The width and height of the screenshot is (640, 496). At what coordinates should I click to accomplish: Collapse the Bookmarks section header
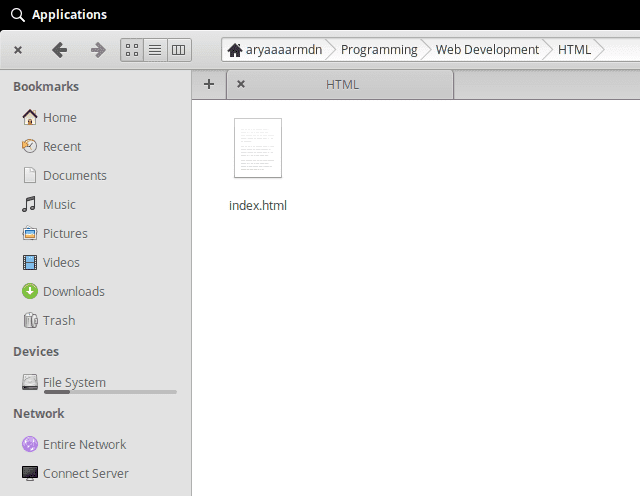[x=44, y=87]
